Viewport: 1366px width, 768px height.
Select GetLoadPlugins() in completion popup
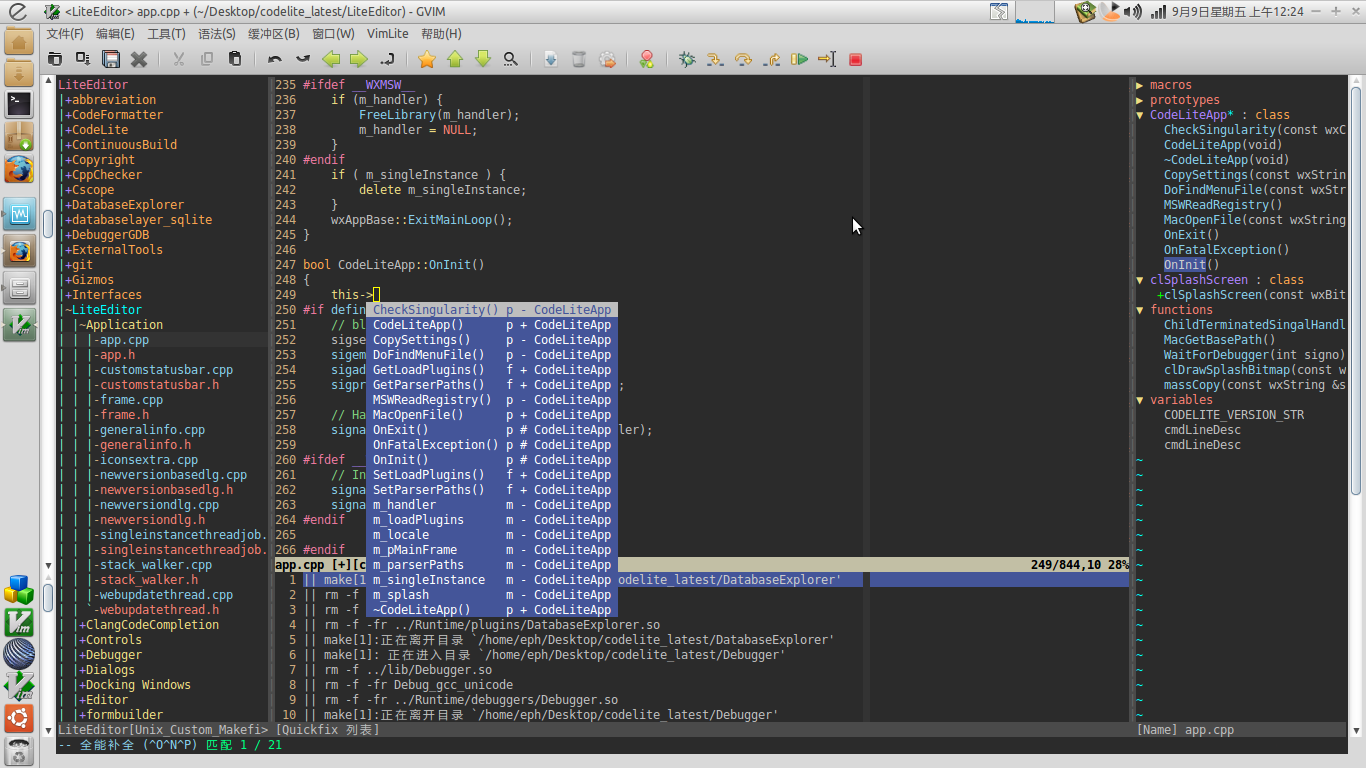click(492, 370)
